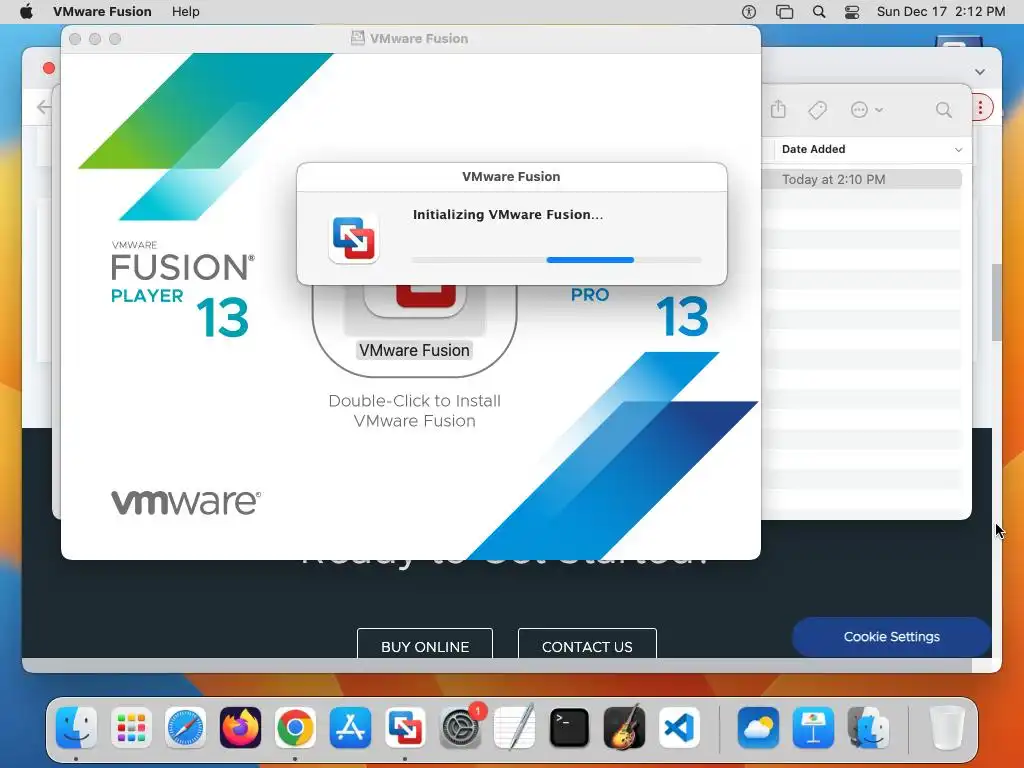Click the initializing progress bar
1024x768 pixels.
[556, 260]
